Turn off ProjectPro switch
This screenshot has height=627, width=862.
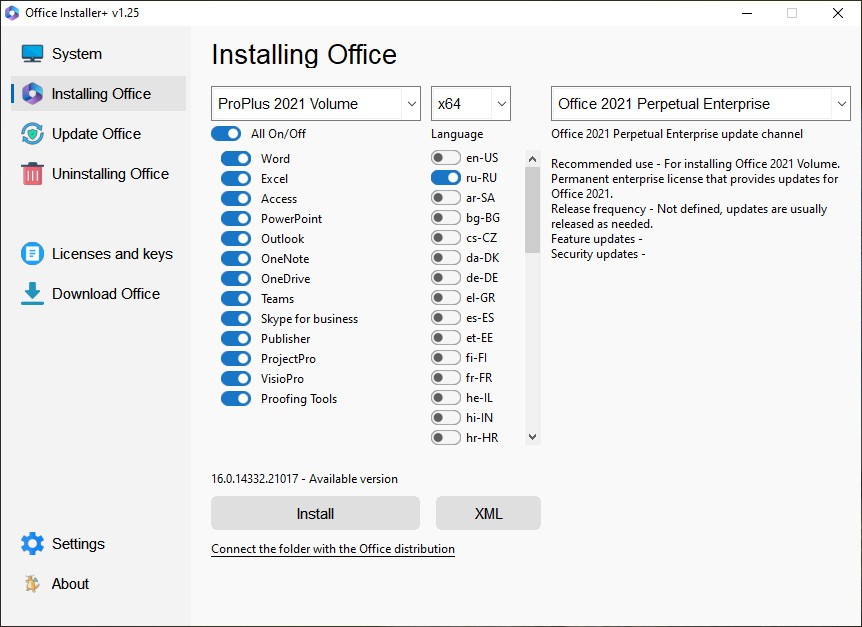tap(236, 359)
